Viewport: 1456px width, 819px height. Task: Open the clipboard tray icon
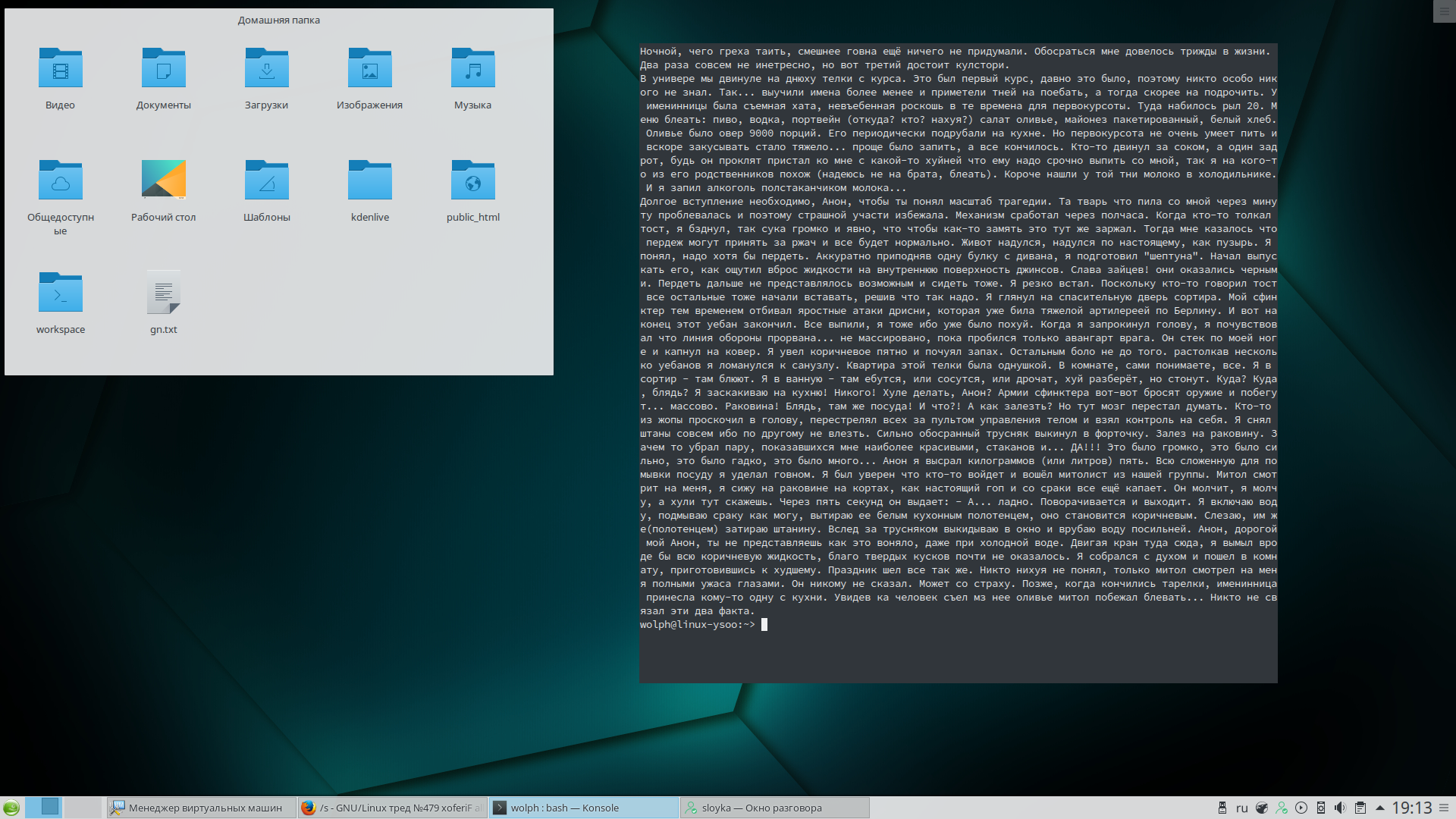(x=1360, y=808)
